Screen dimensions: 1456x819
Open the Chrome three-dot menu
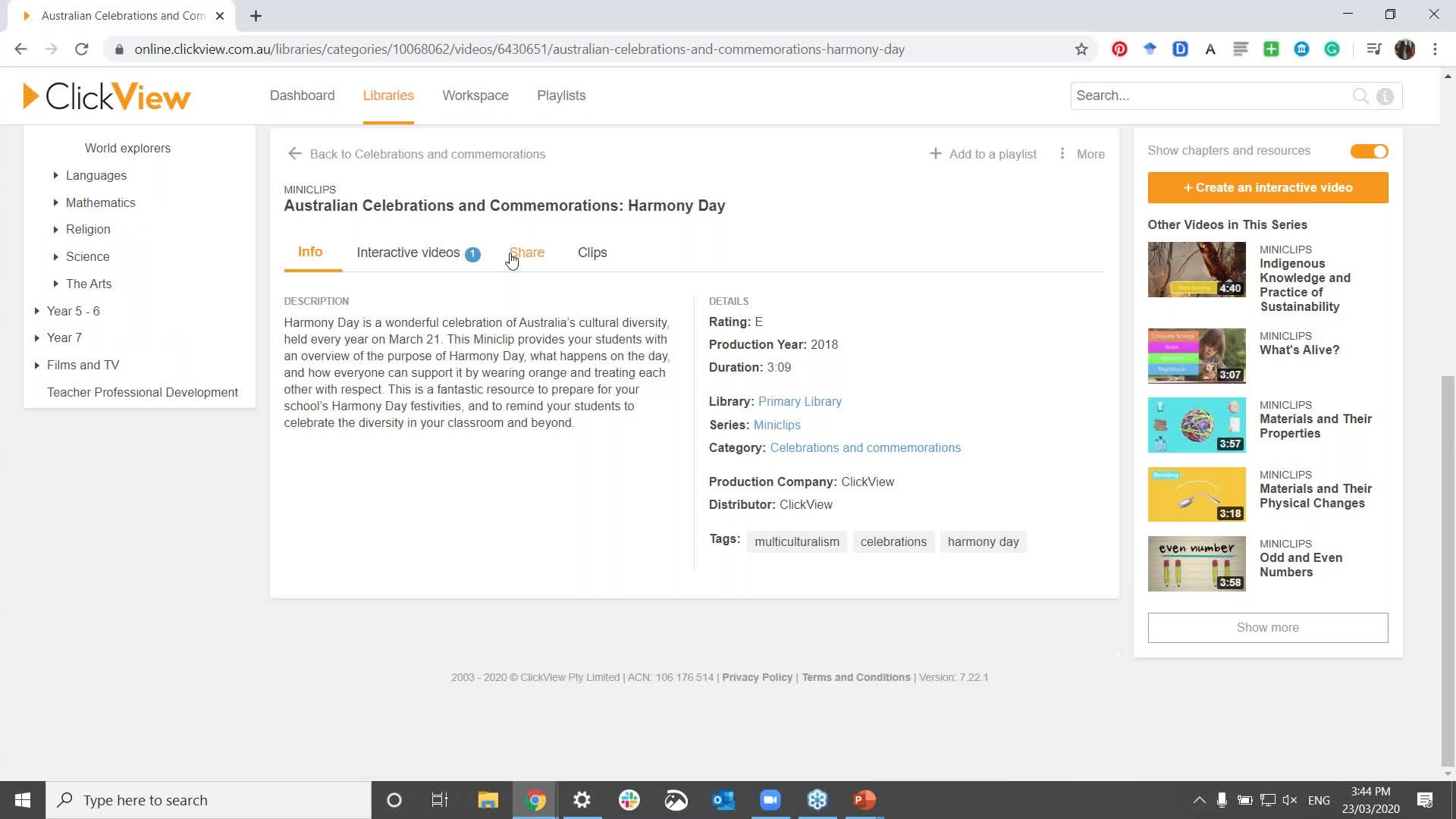coord(1435,49)
